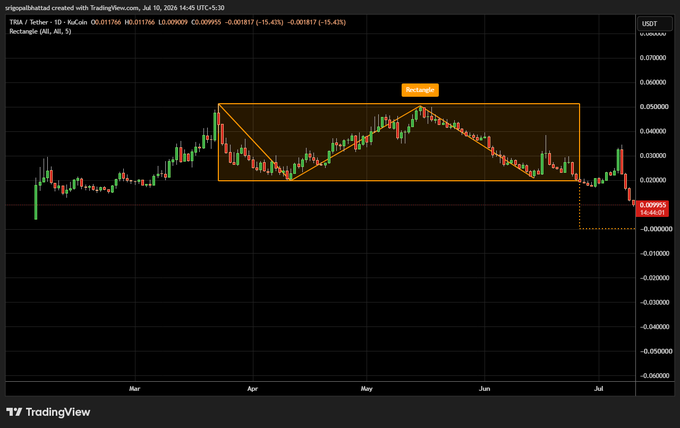
Task: Click the 0.040000 price axis label
Action: pyautogui.click(x=653, y=131)
